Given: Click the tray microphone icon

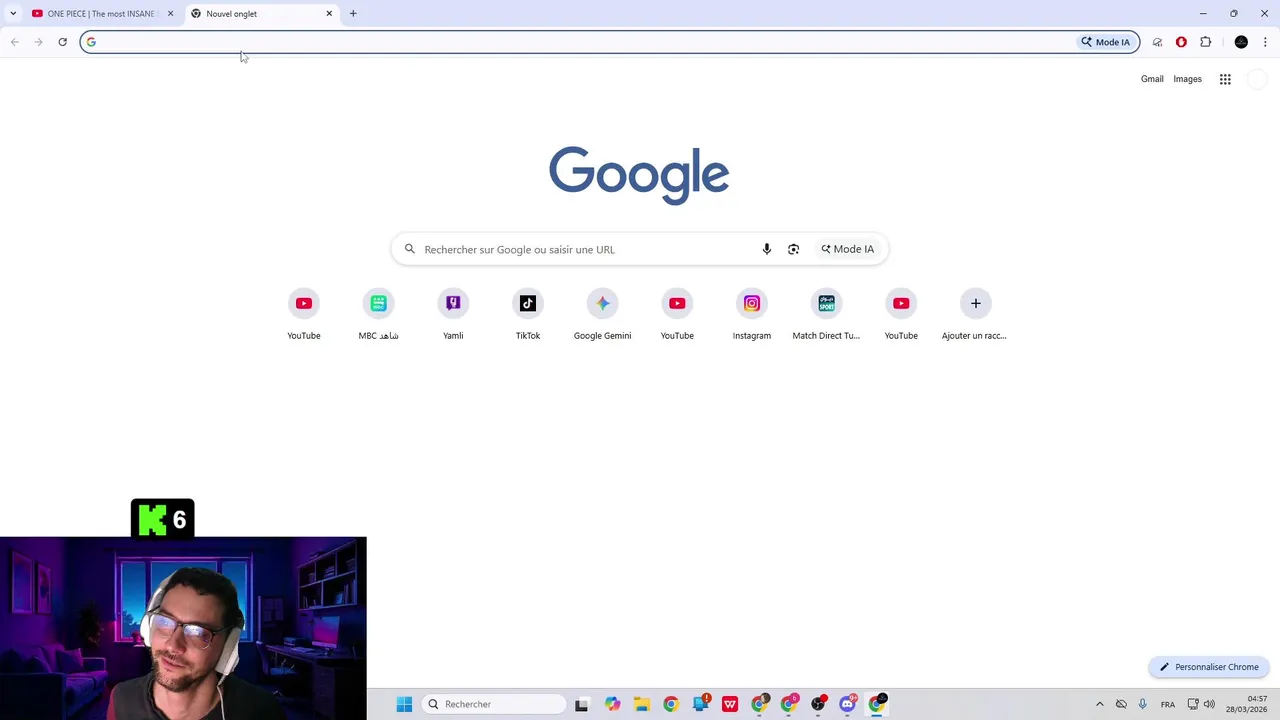Looking at the screenshot, I should 1142,704.
